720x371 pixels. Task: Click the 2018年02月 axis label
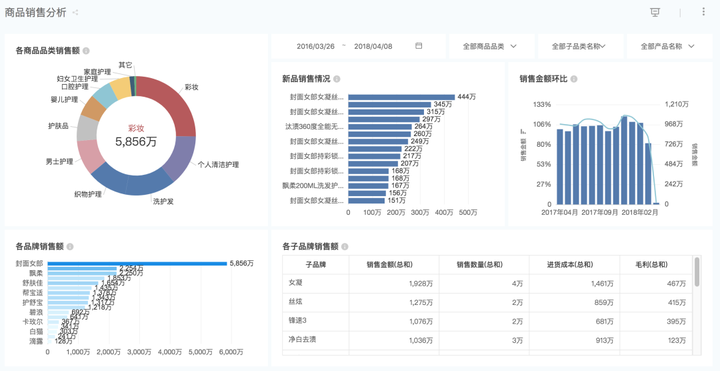coord(640,213)
